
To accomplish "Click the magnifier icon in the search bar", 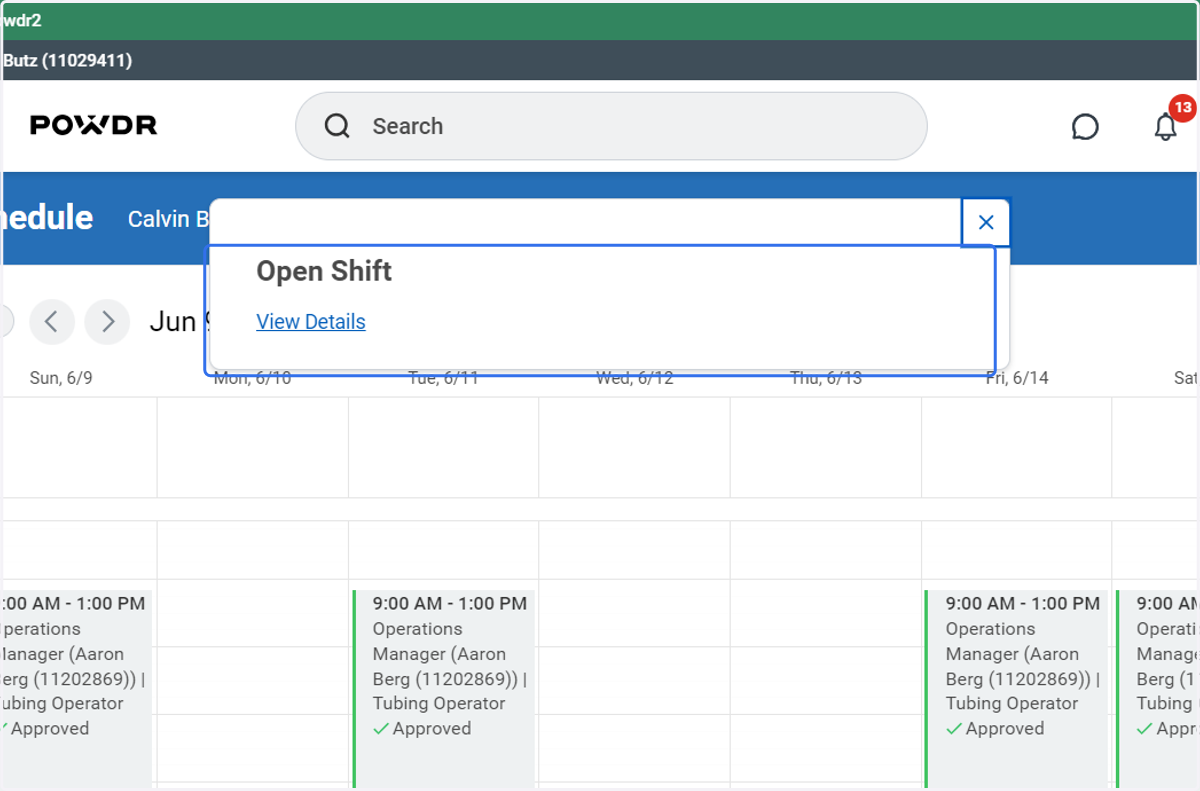I will (338, 126).
